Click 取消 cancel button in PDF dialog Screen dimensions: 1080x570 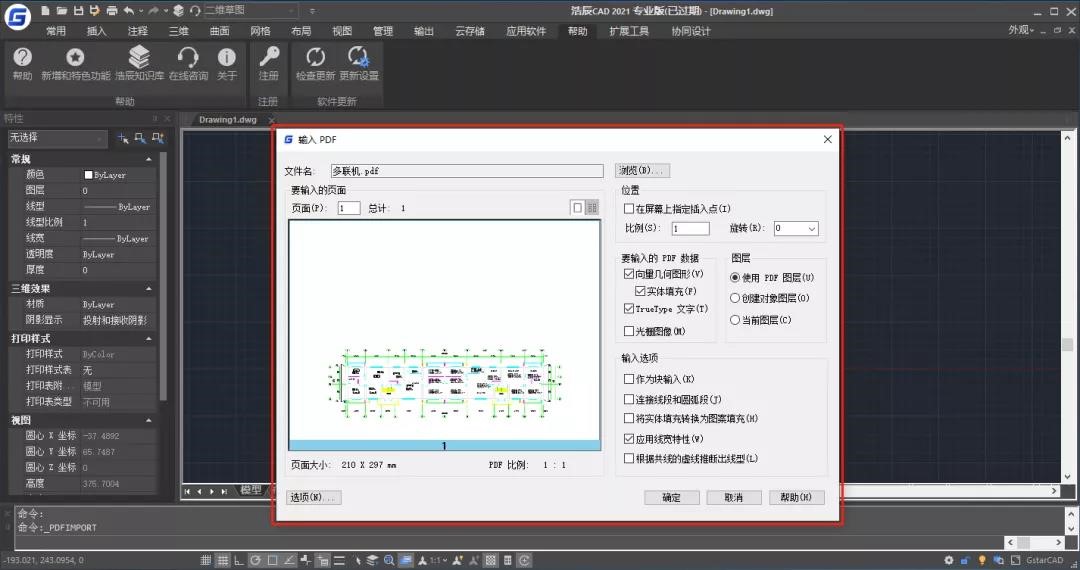tap(734, 498)
